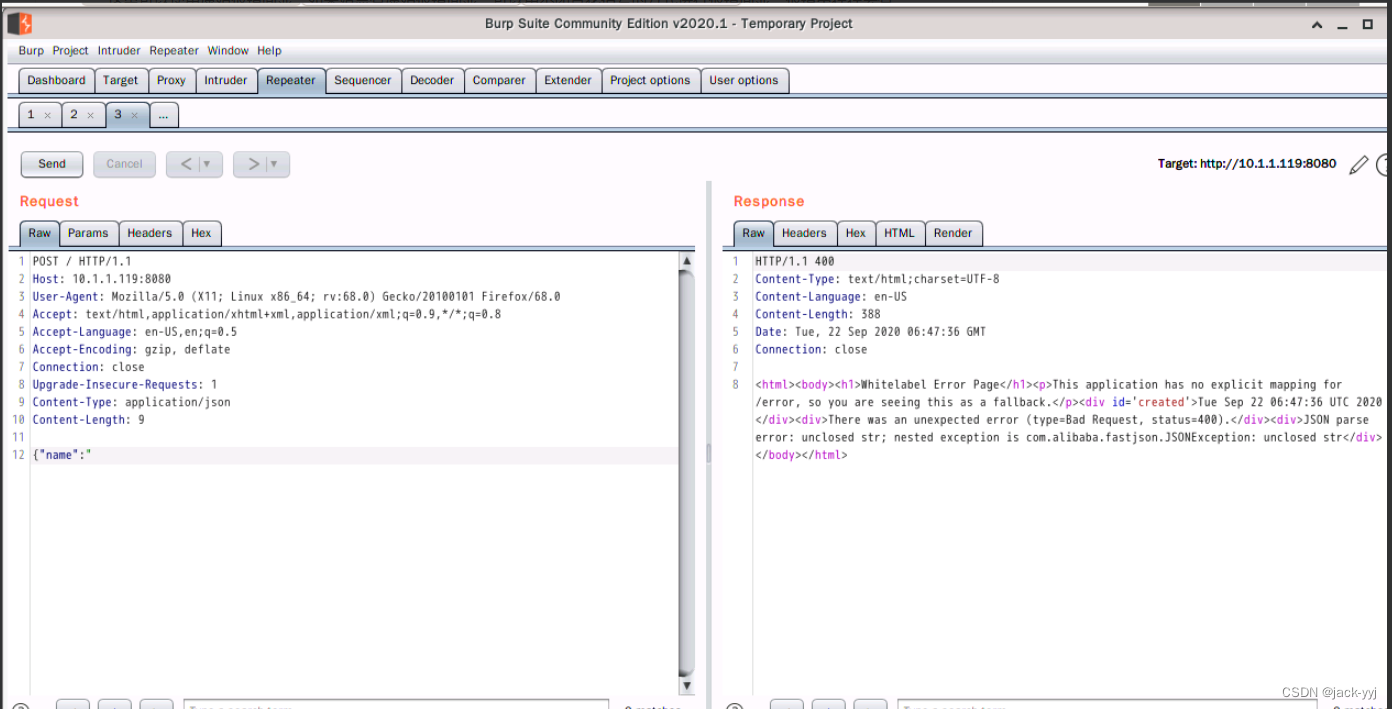Viewport: 1392px width, 709px height.
Task: Click the 'Accept-Encoding: gzip, deflate' line
Action: (x=131, y=350)
